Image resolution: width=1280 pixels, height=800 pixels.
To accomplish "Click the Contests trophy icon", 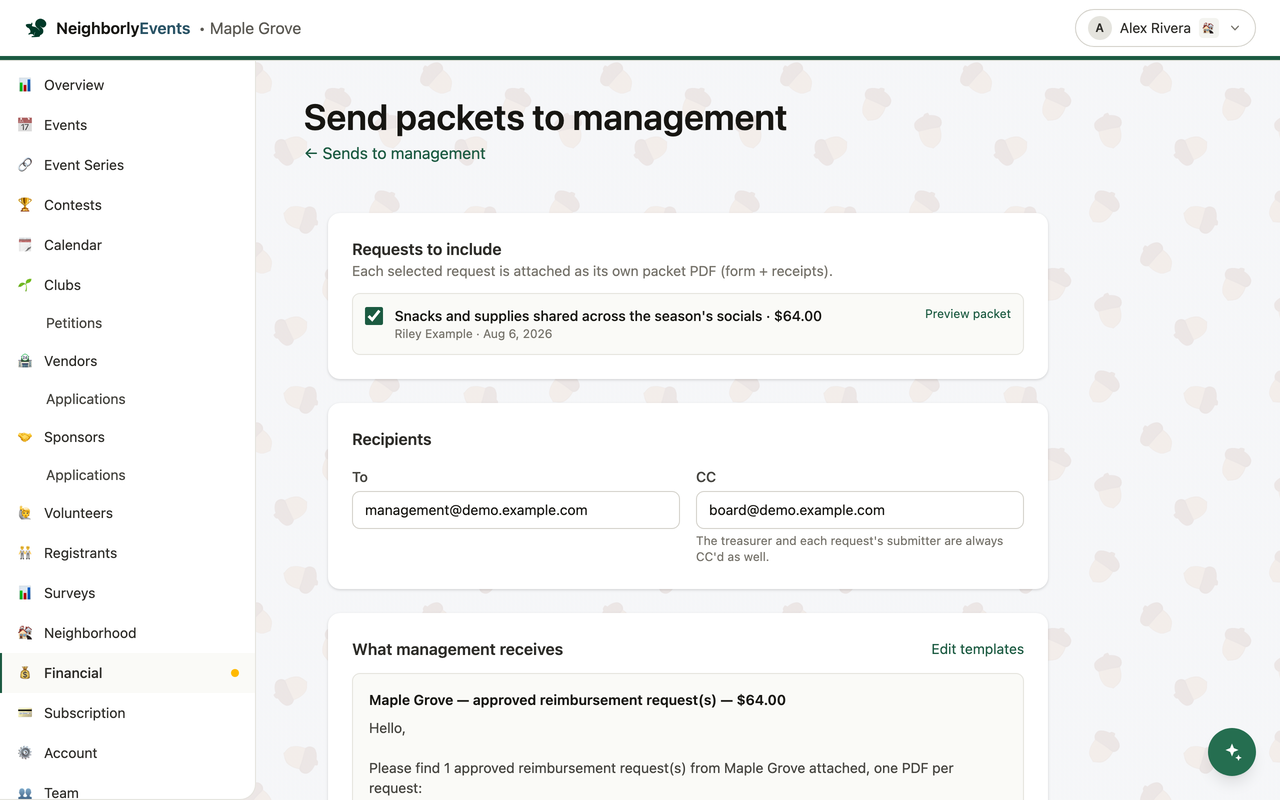I will coord(25,205).
